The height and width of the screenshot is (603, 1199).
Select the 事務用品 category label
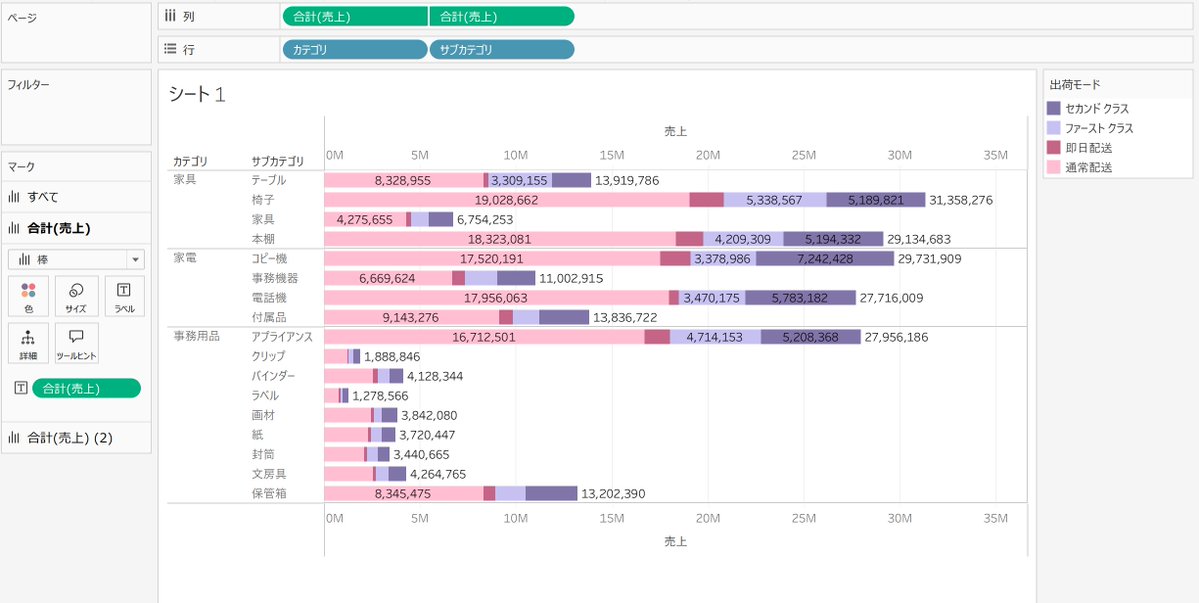[x=197, y=336]
